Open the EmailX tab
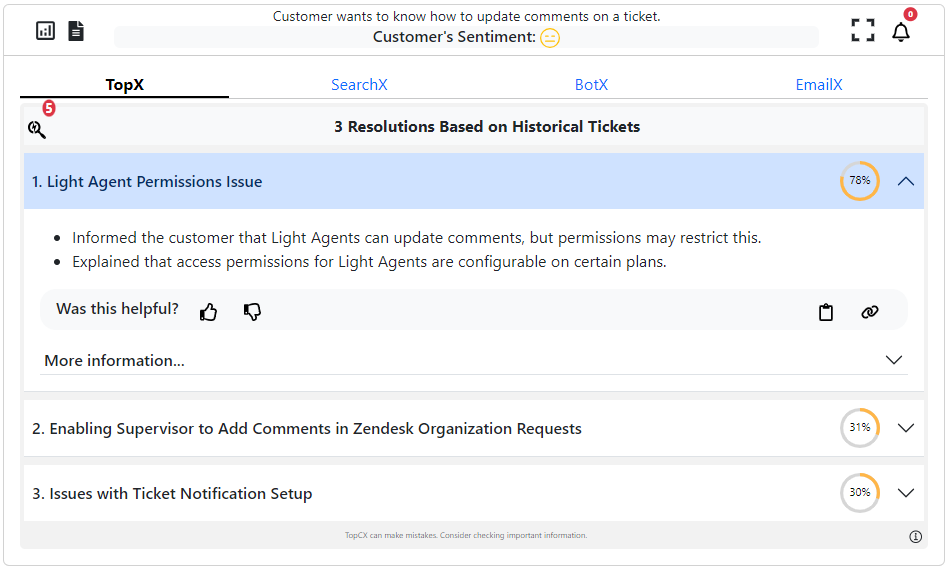Screen dimensions: 950x569 pos(818,85)
